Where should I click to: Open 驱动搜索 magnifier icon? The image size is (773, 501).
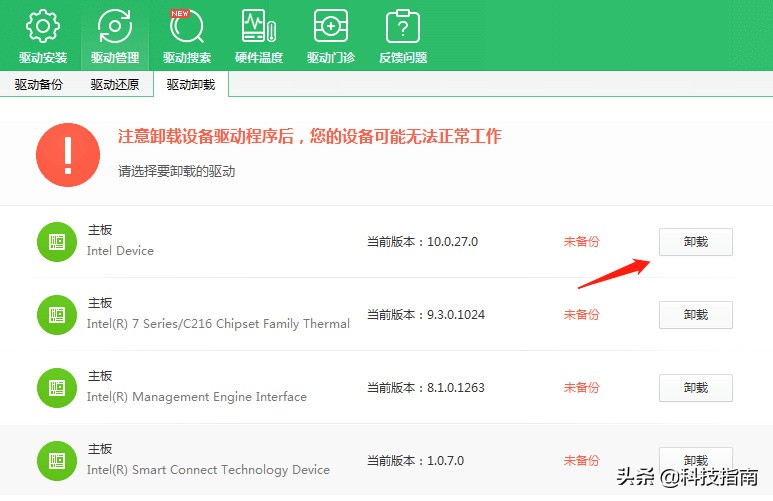pos(187,27)
